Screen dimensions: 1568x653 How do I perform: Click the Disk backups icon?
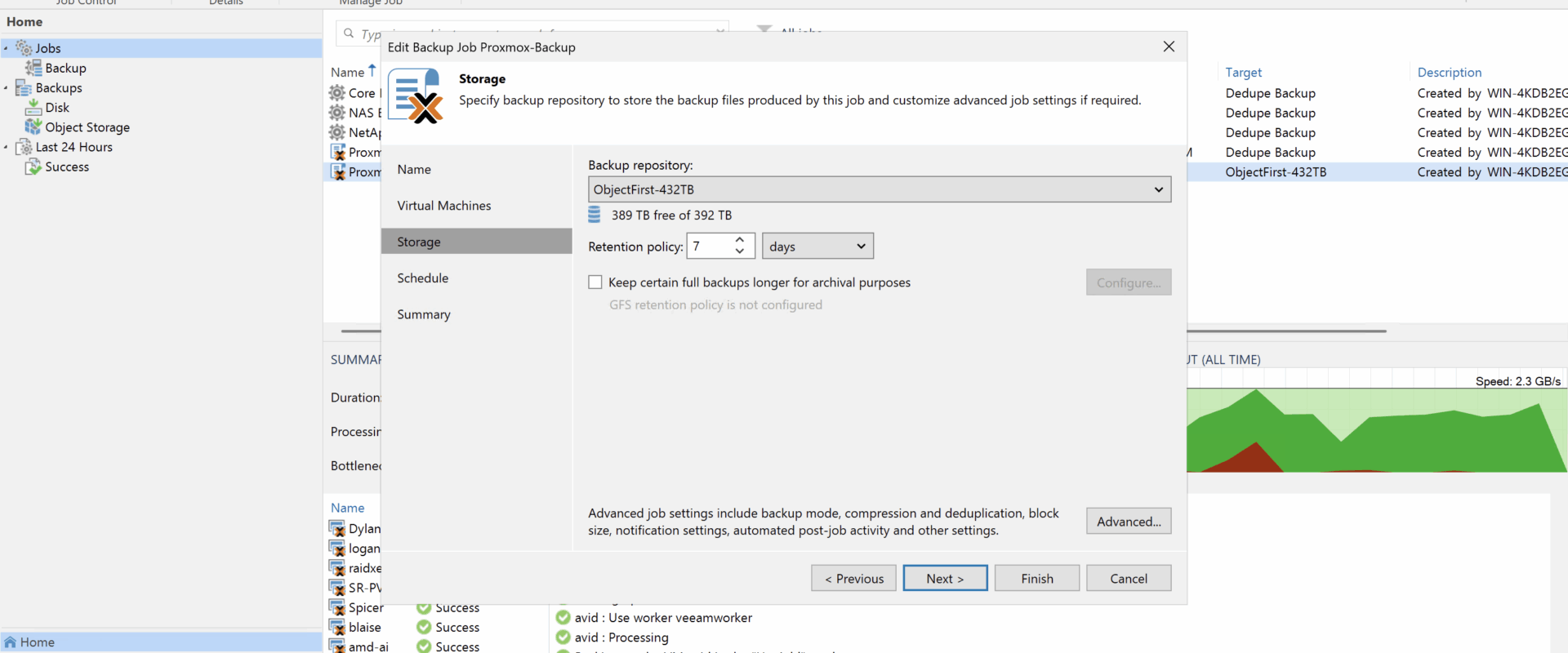[x=33, y=107]
